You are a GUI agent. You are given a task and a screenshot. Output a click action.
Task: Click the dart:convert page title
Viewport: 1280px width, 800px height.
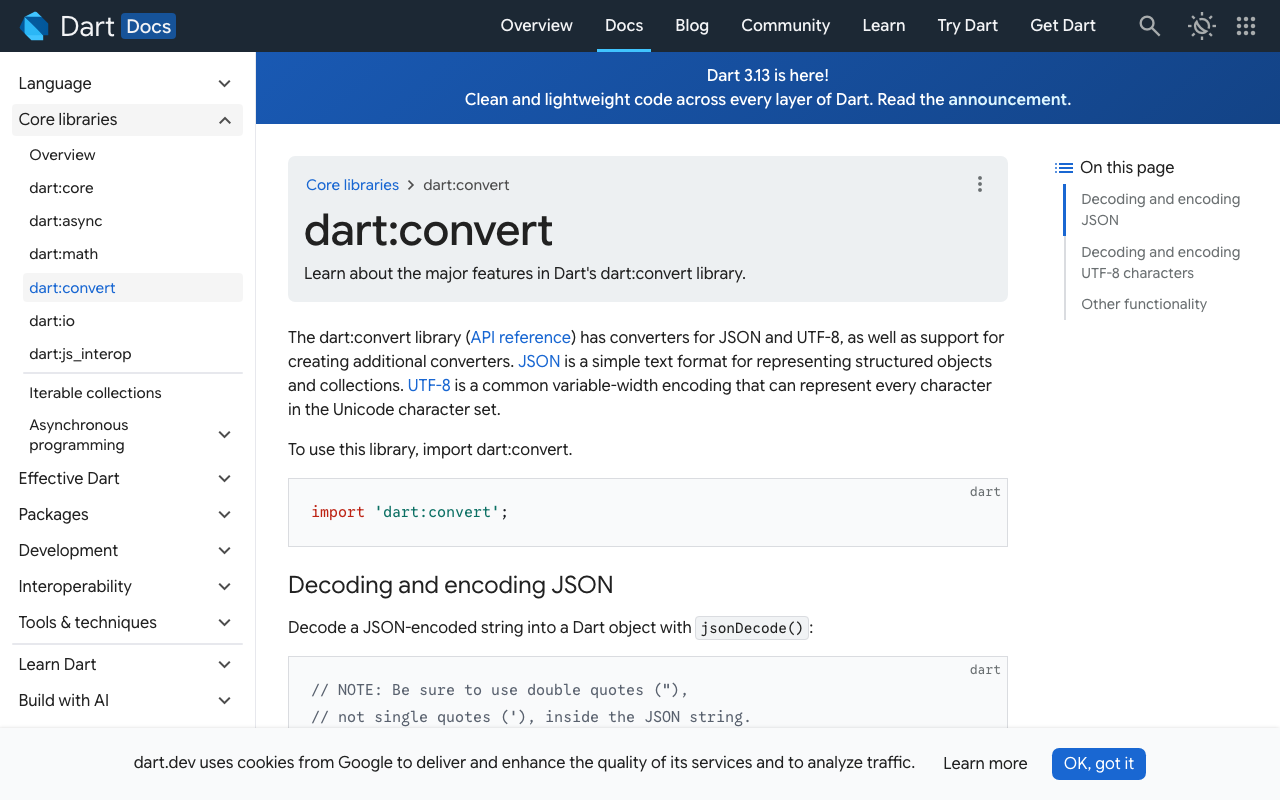[428, 230]
